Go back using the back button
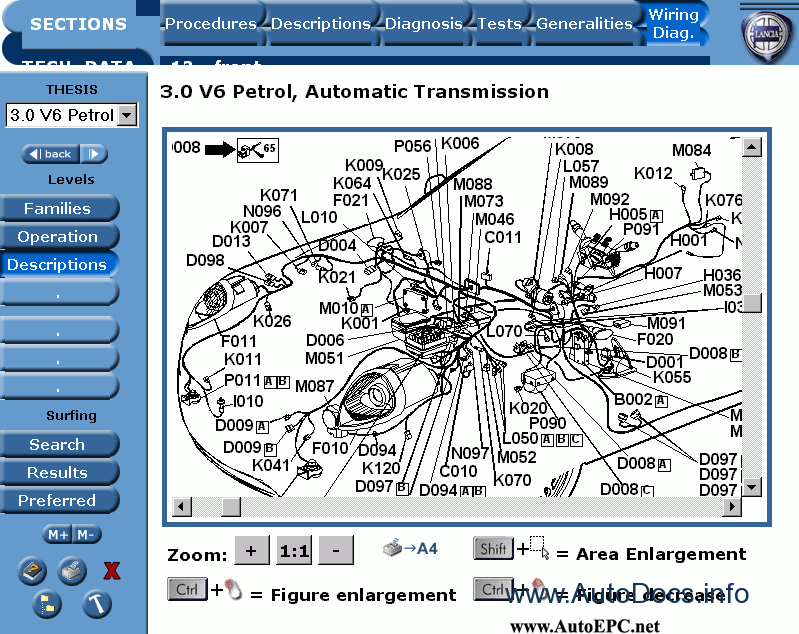Viewport: 799px width, 634px height. tap(51, 154)
